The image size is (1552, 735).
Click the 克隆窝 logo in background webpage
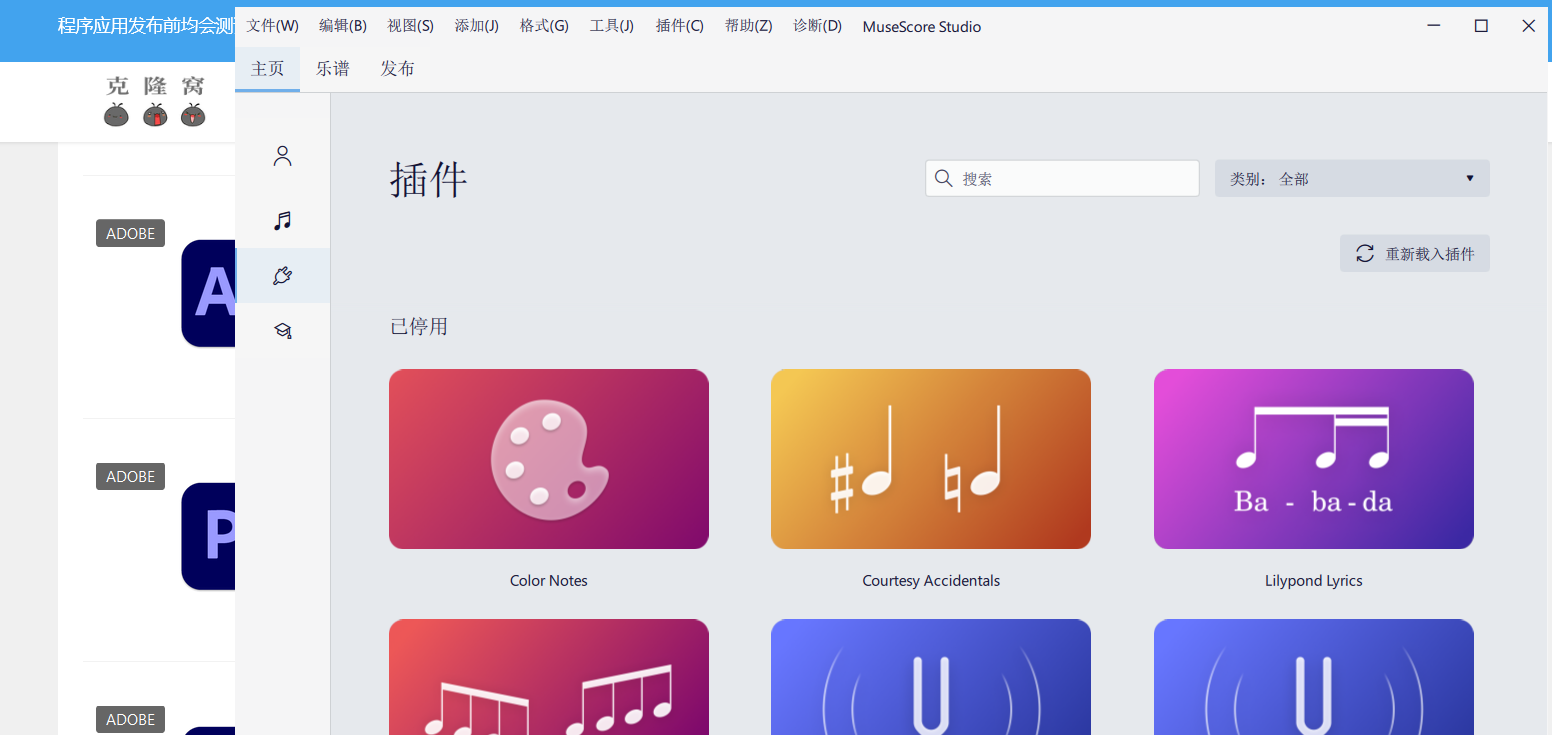click(155, 101)
